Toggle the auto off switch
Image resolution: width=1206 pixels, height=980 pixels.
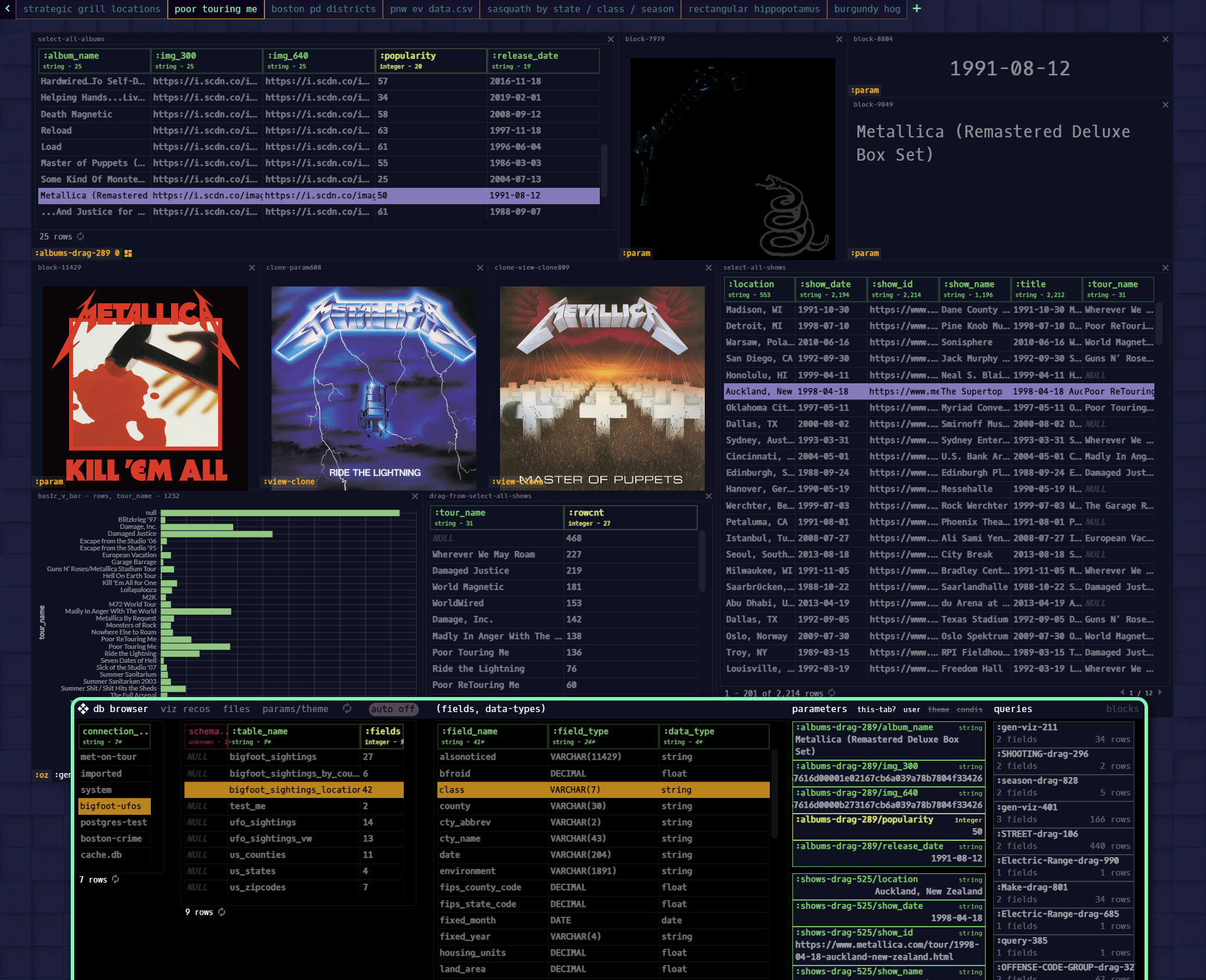click(394, 709)
